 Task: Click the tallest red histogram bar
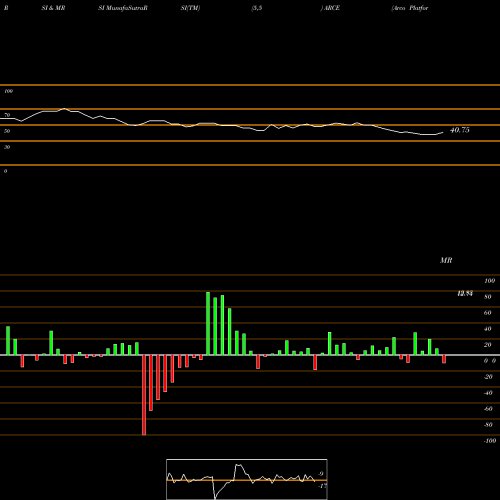click(x=144, y=395)
